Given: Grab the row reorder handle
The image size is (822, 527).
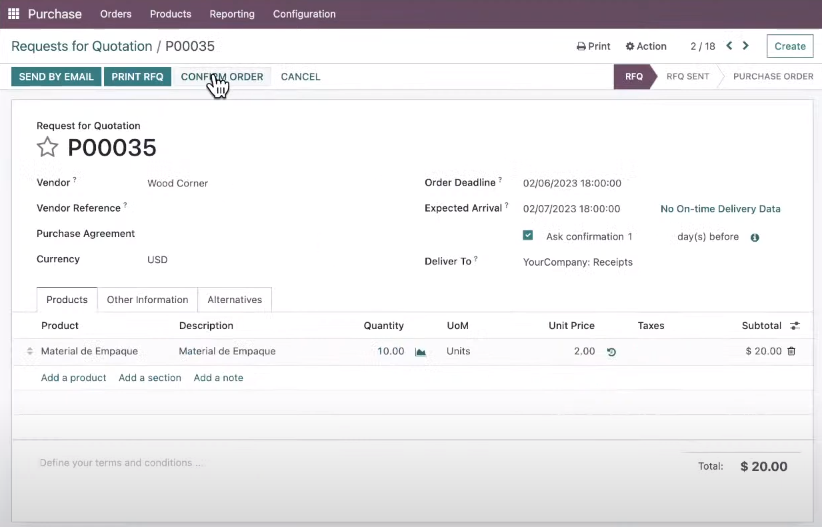Looking at the screenshot, I should point(30,351).
